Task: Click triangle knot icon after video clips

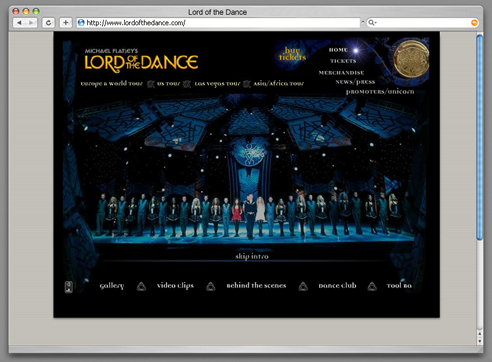Action: (211, 286)
